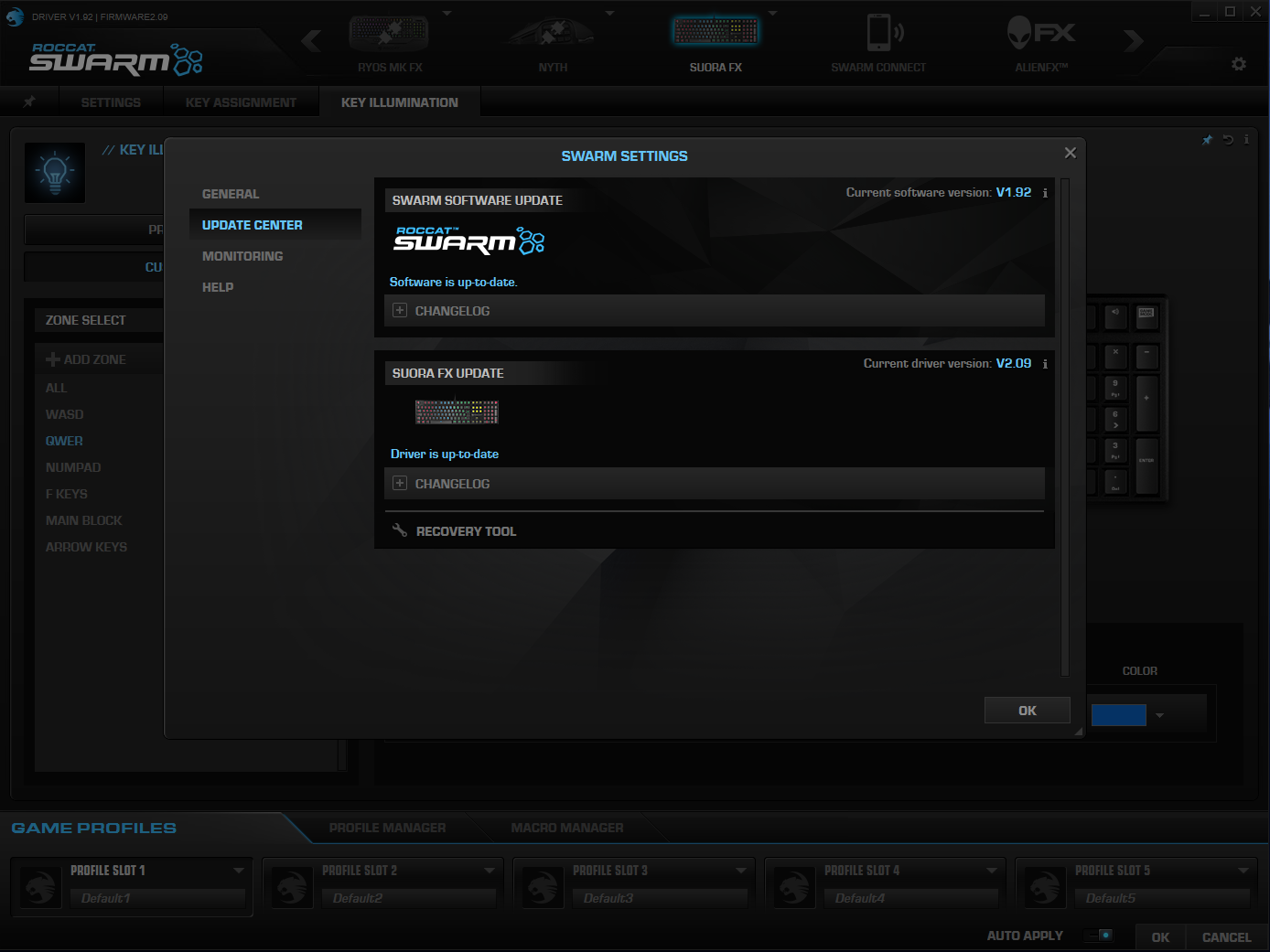
Task: Click the Profile Slot 2 Roccat icon
Action: 292,887
